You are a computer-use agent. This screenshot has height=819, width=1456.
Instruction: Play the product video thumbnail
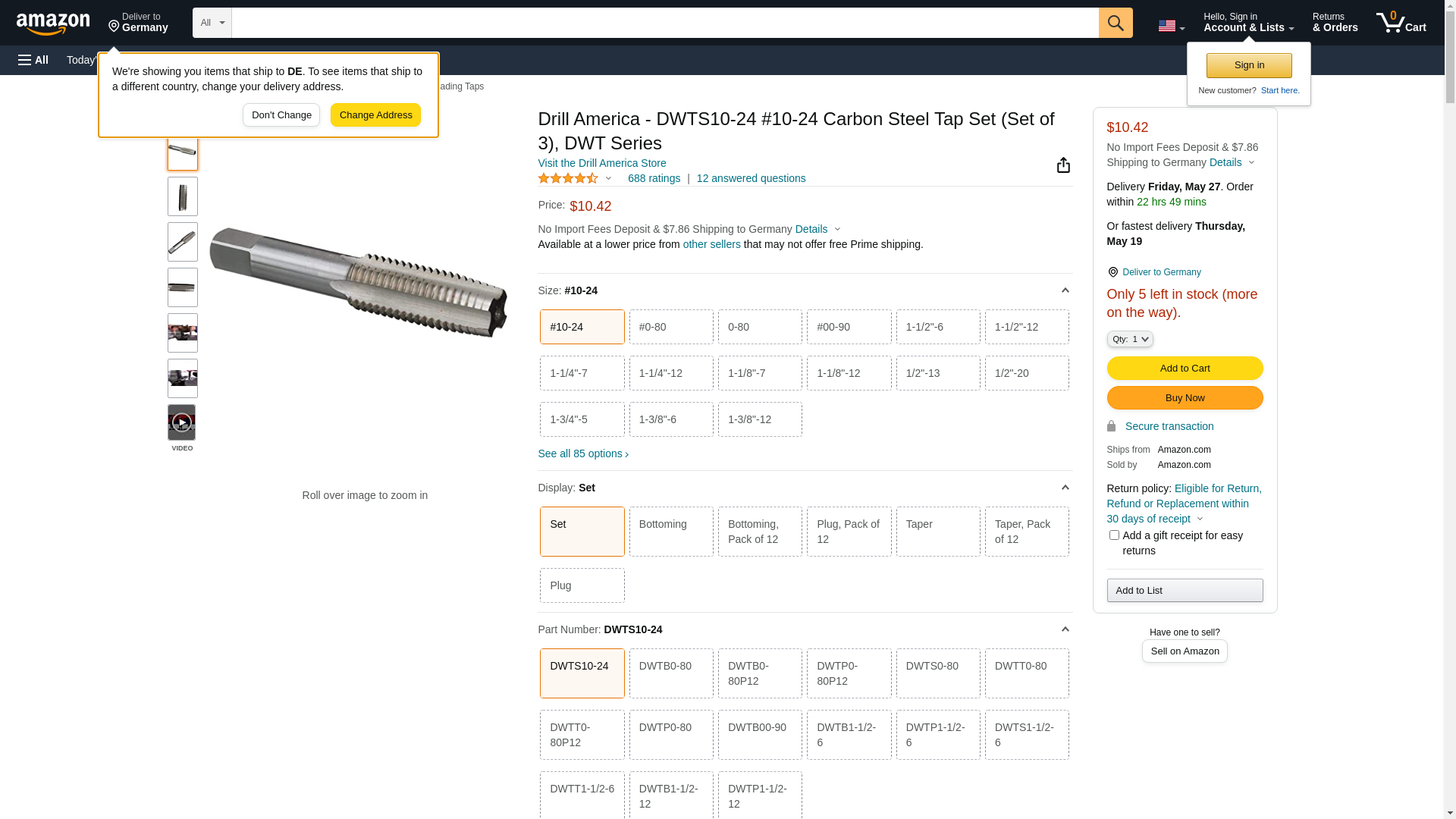coord(182,422)
